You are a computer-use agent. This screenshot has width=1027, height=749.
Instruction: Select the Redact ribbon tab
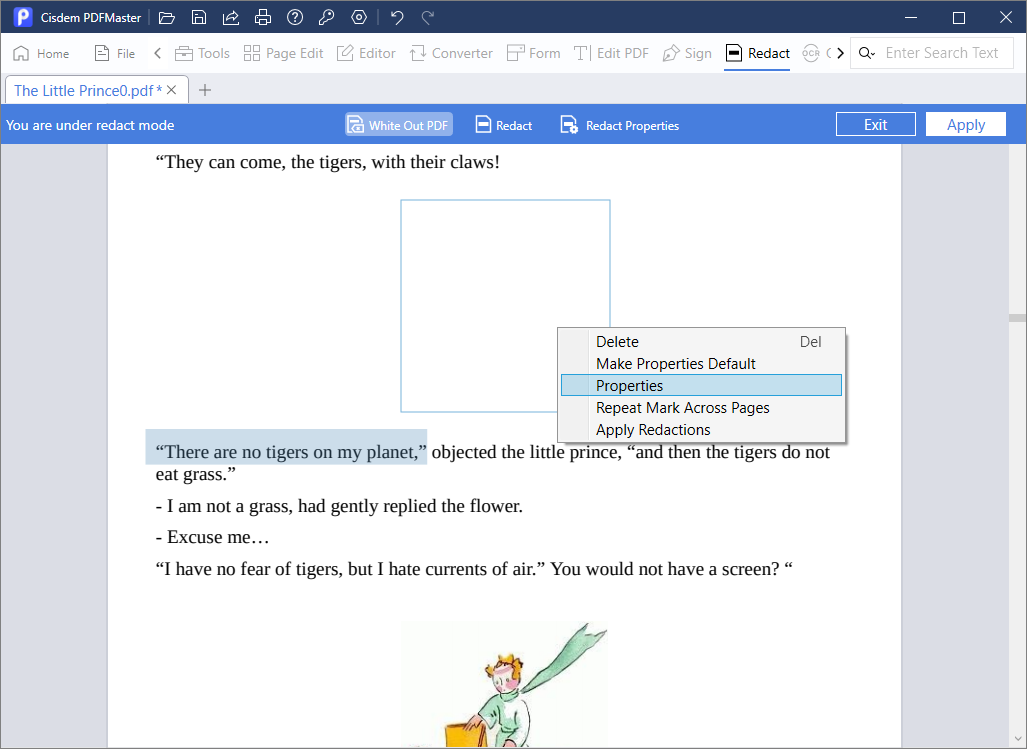point(758,53)
